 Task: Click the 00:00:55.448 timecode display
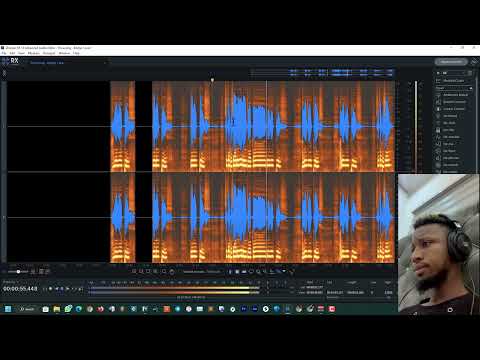[20, 289]
